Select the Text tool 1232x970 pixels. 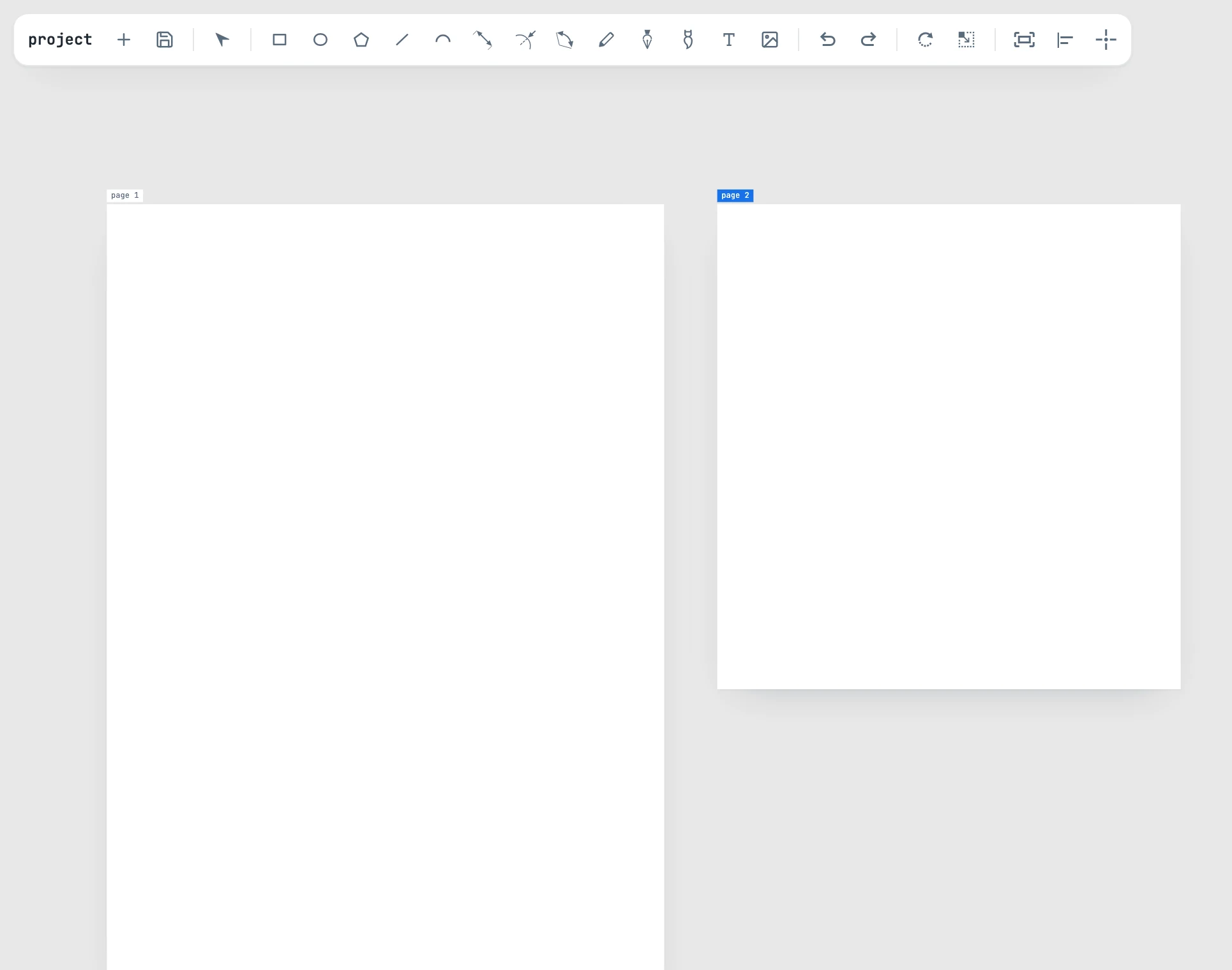pos(729,40)
